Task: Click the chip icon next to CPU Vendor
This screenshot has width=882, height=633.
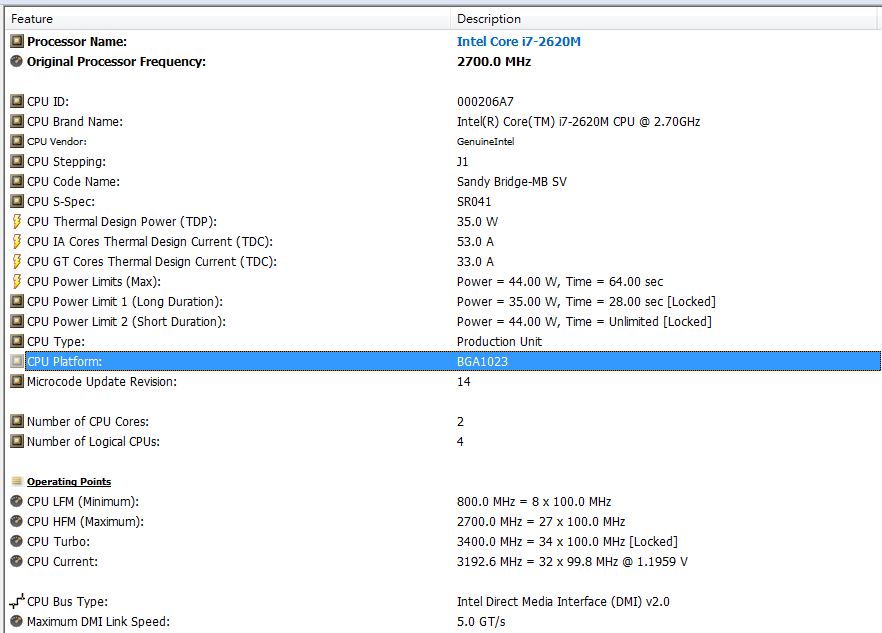Action: point(17,141)
